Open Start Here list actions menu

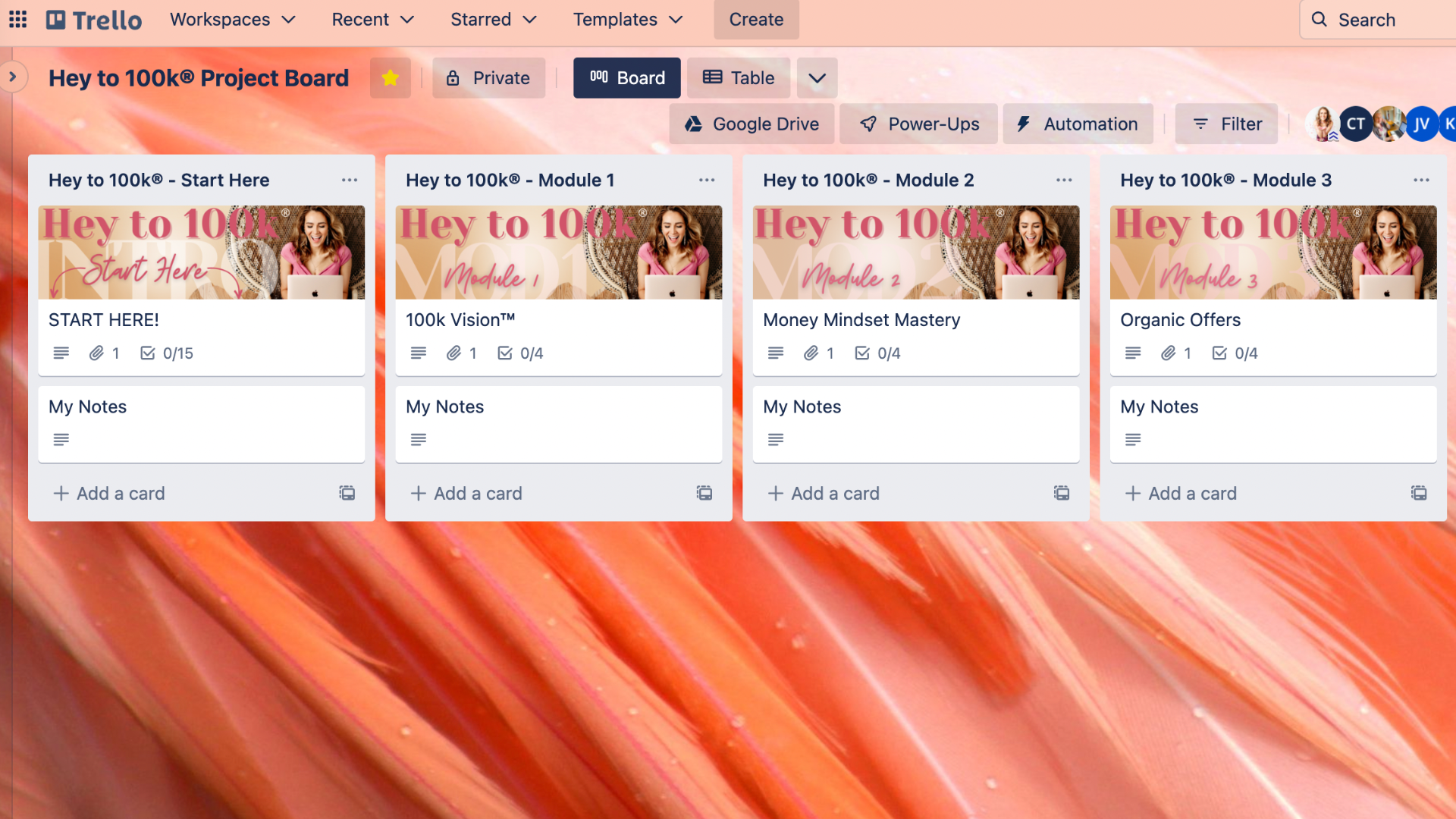tap(349, 180)
